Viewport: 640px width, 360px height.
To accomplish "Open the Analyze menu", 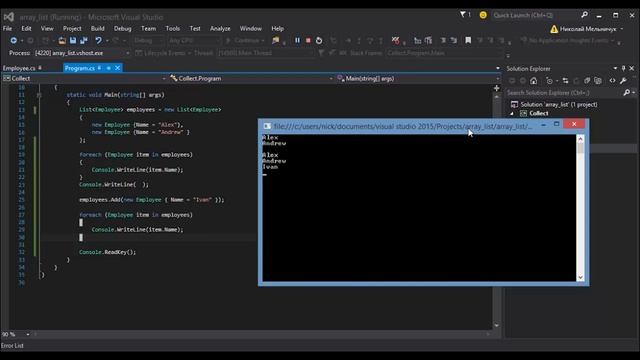I will point(220,29).
